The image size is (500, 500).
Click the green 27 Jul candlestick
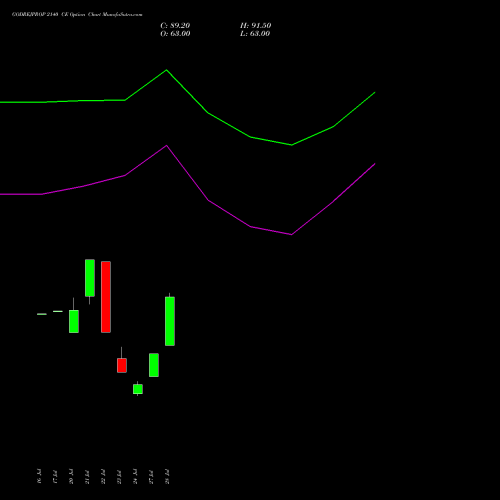pos(154,365)
